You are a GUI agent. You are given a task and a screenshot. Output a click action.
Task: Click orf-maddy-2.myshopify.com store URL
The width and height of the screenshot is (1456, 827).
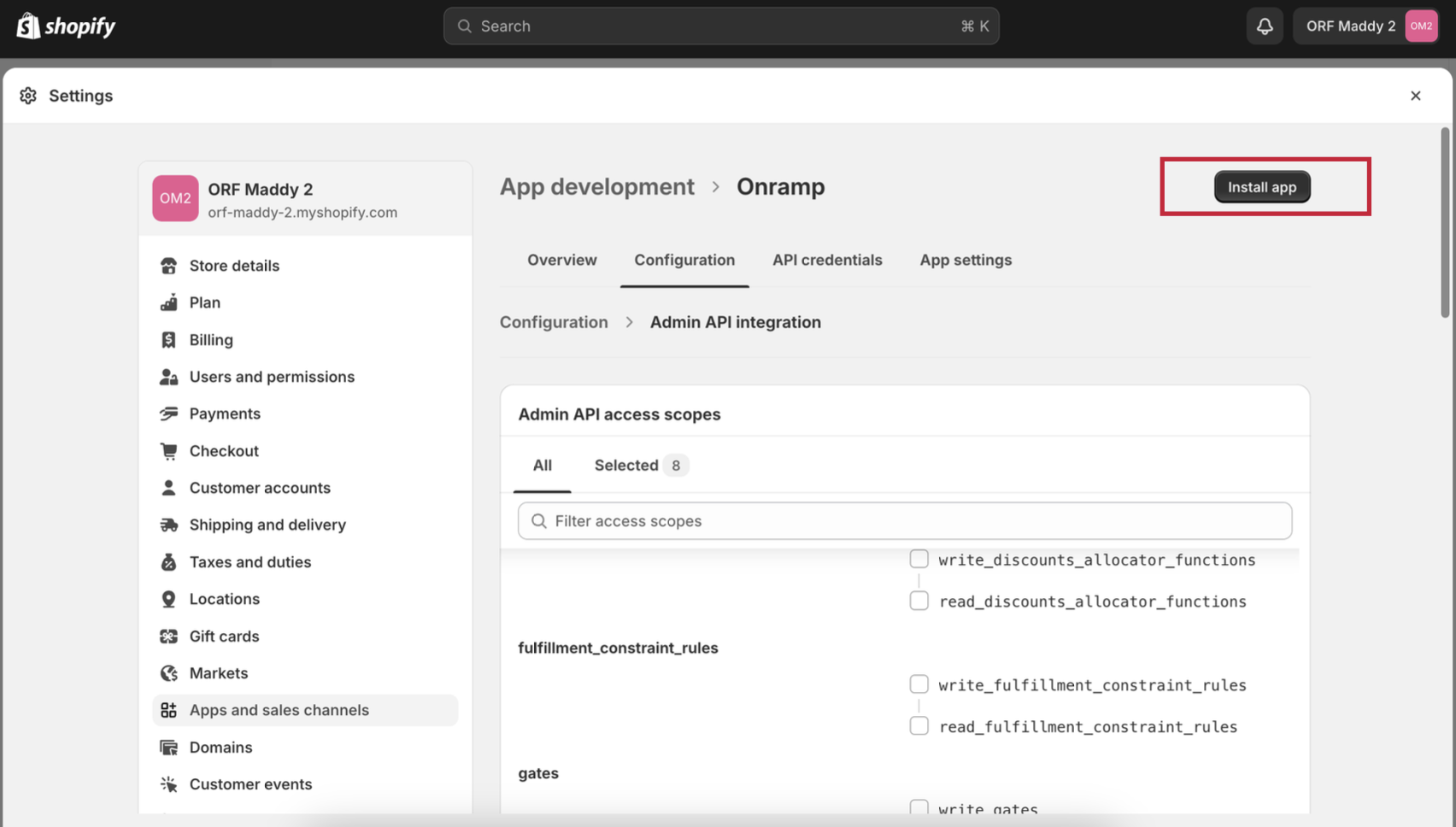tap(302, 213)
